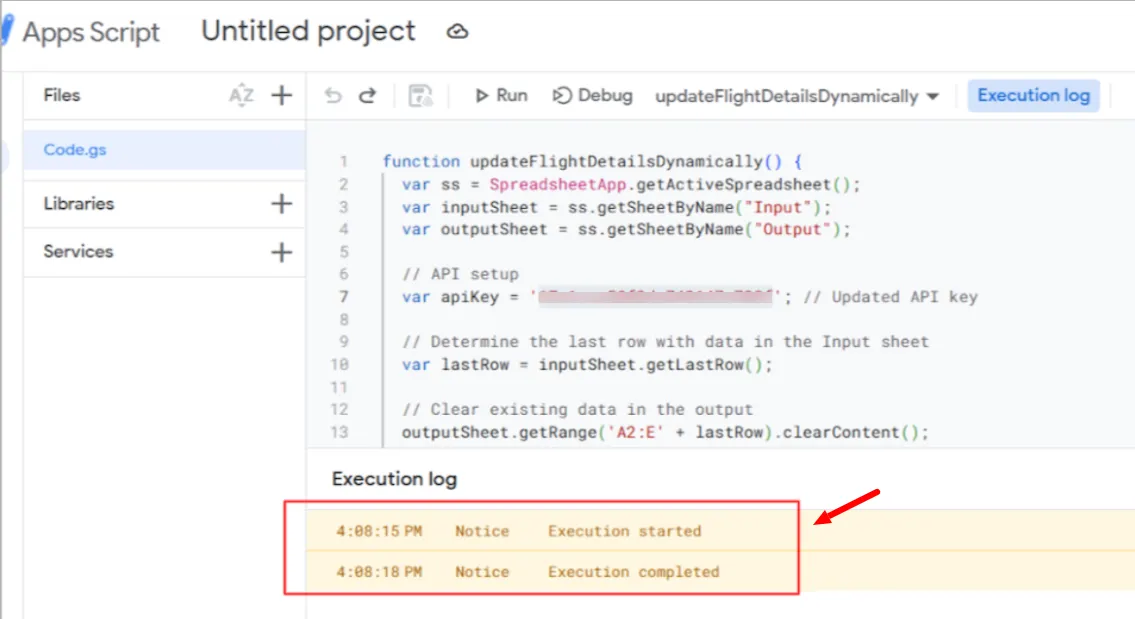Click the outputSheet declaration line
Viewport: 1135px width, 619px height.
[x=626, y=230]
